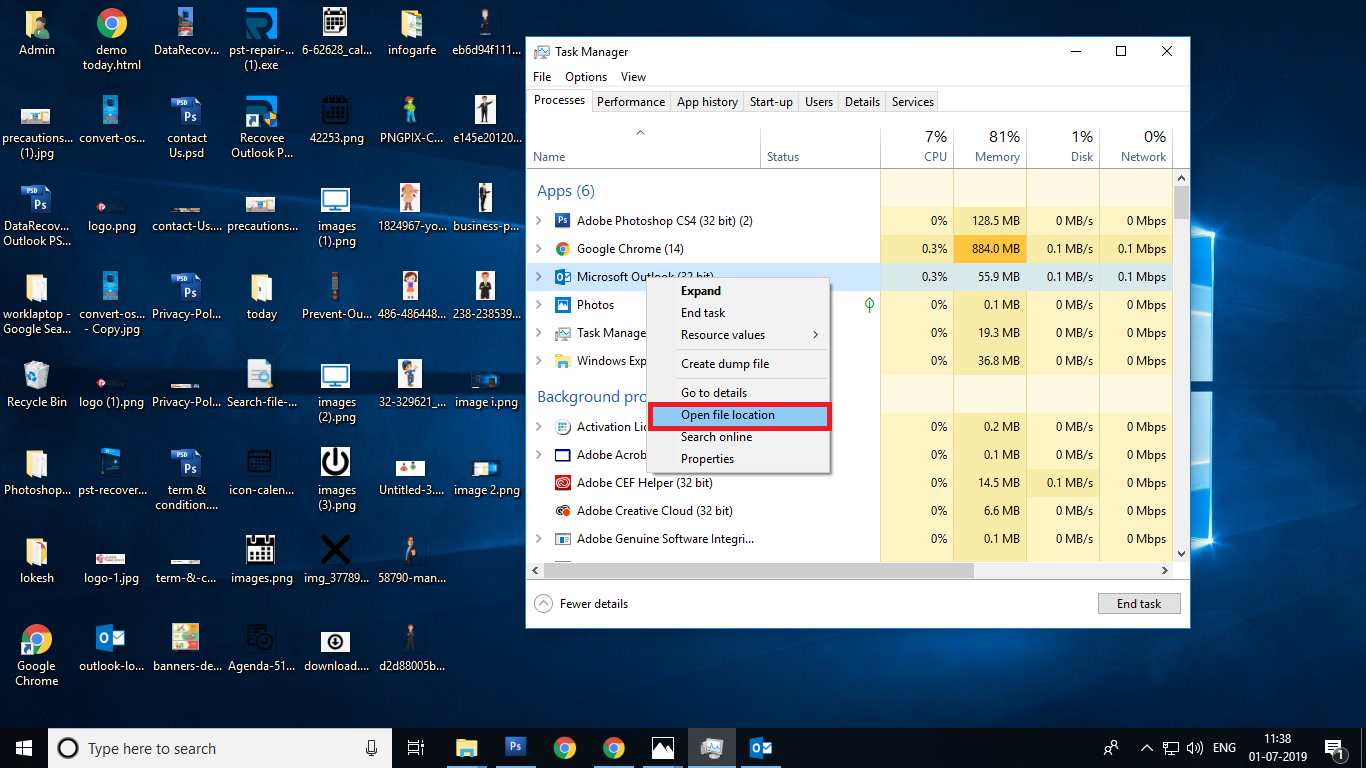This screenshot has height=768, width=1366.
Task: Switch to the Users tab
Action: tap(819, 102)
